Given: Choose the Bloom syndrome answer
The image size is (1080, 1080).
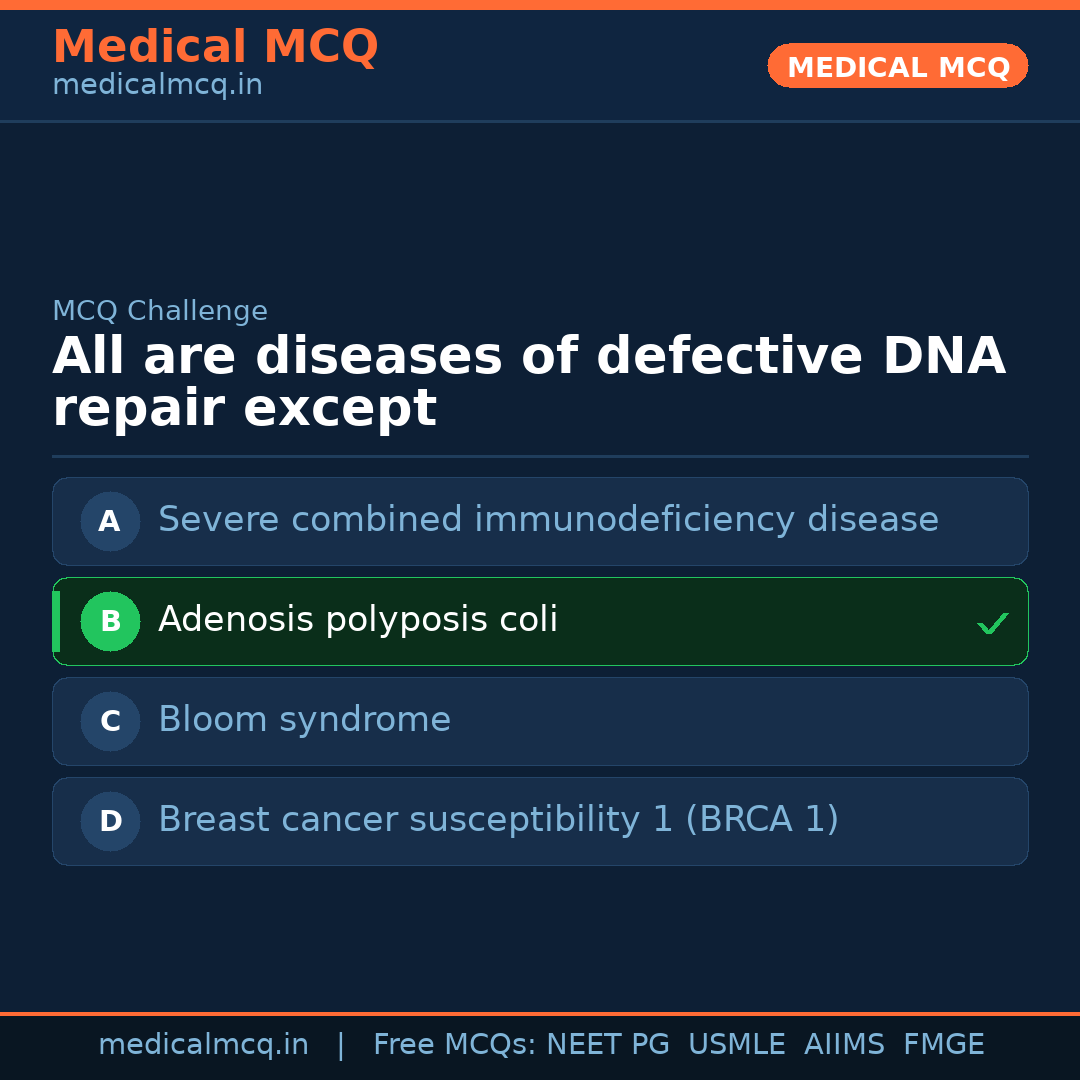Looking at the screenshot, I should pos(304,720).
